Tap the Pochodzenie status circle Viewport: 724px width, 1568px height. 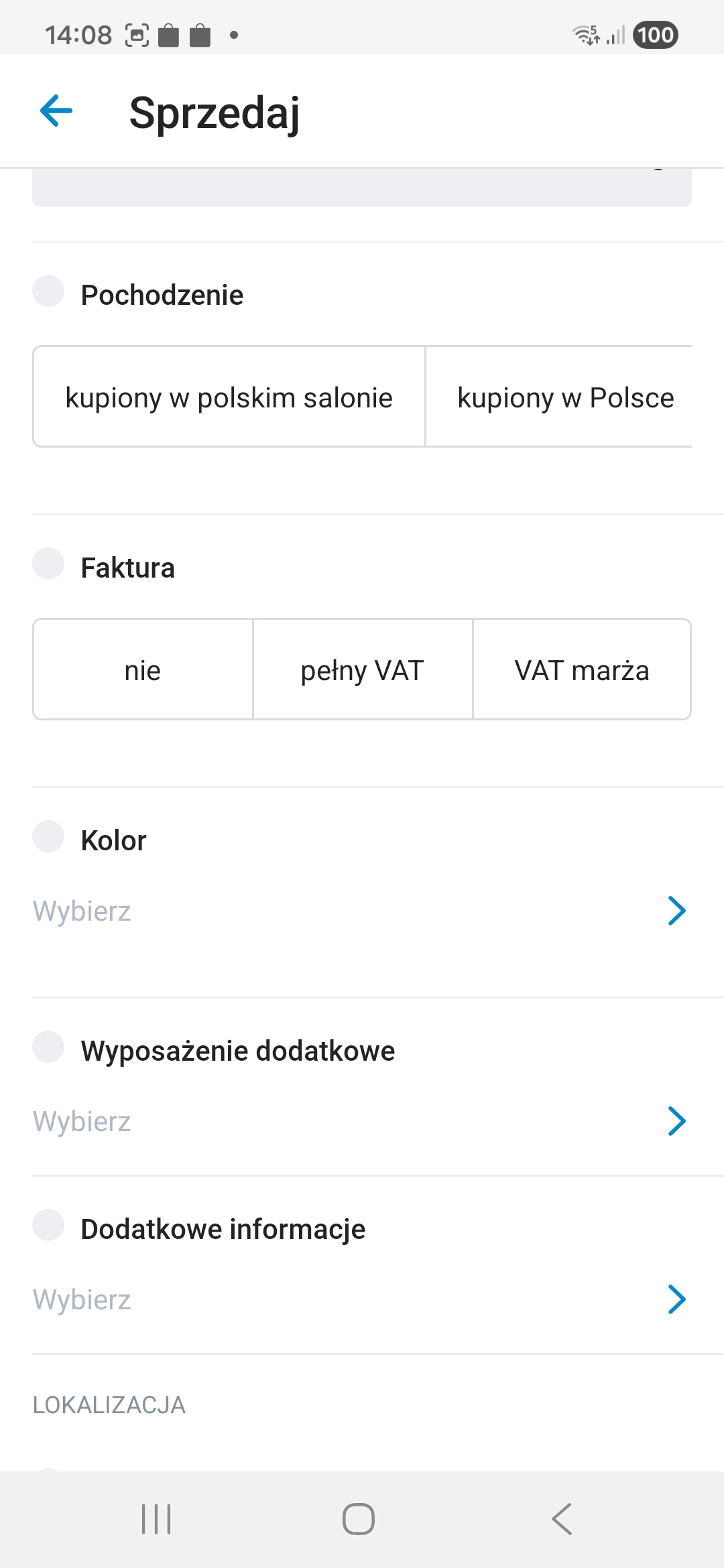click(x=48, y=291)
